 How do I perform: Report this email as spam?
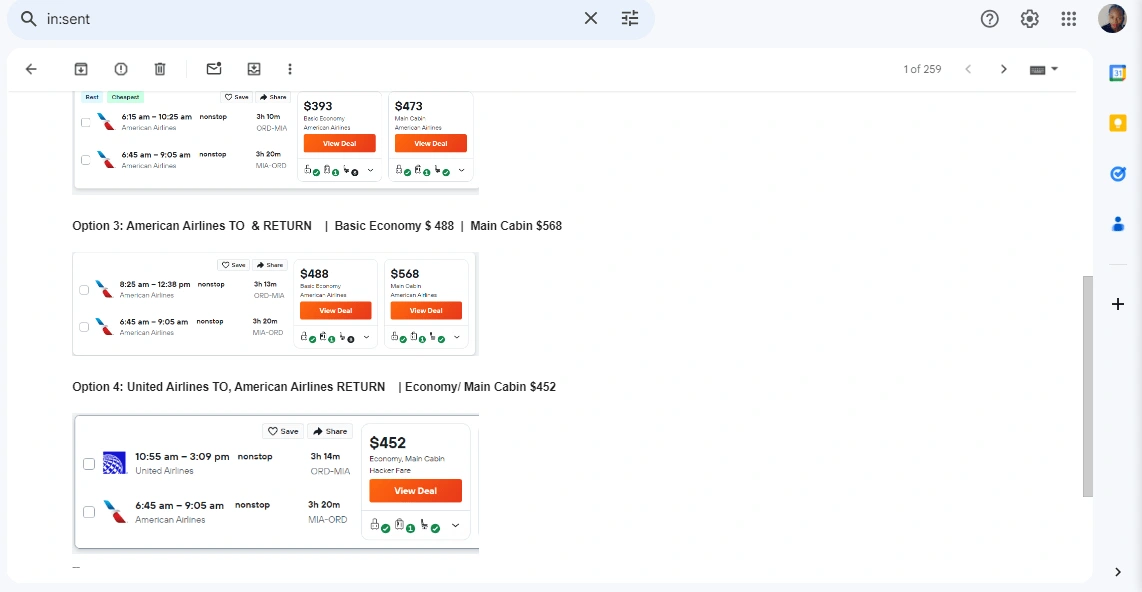click(121, 69)
